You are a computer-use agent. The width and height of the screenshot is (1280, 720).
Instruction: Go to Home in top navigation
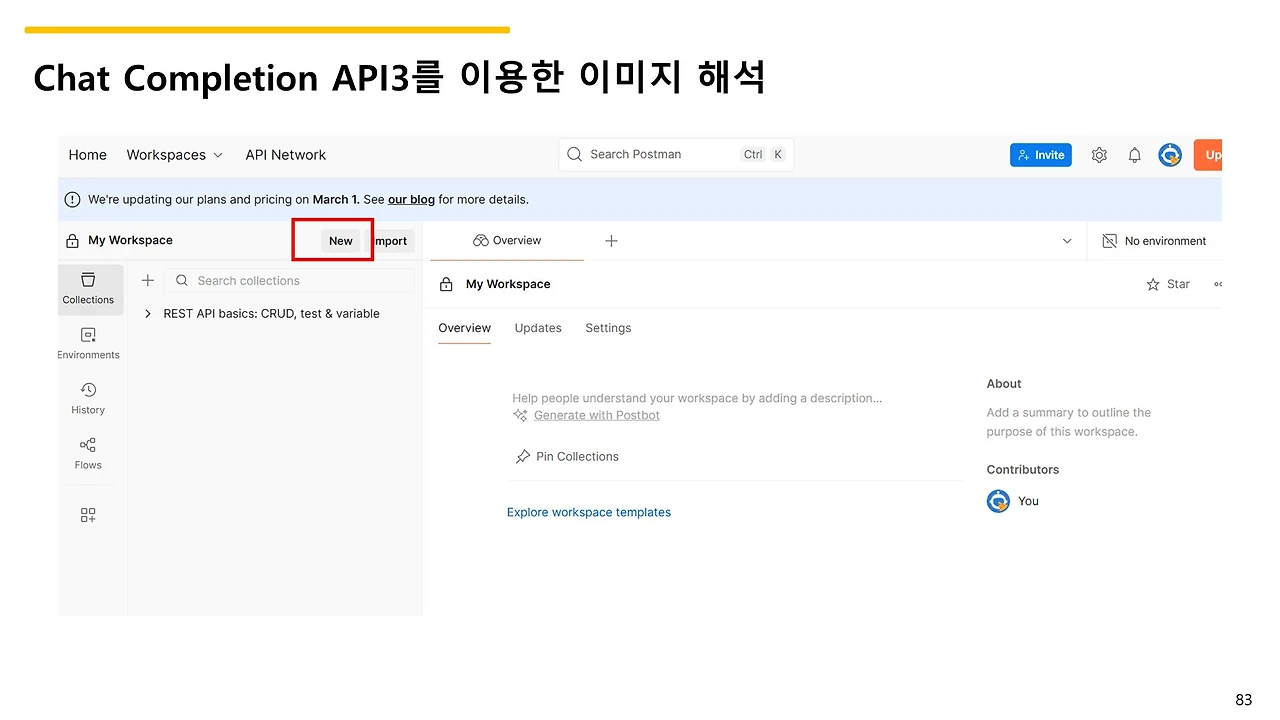(88, 155)
